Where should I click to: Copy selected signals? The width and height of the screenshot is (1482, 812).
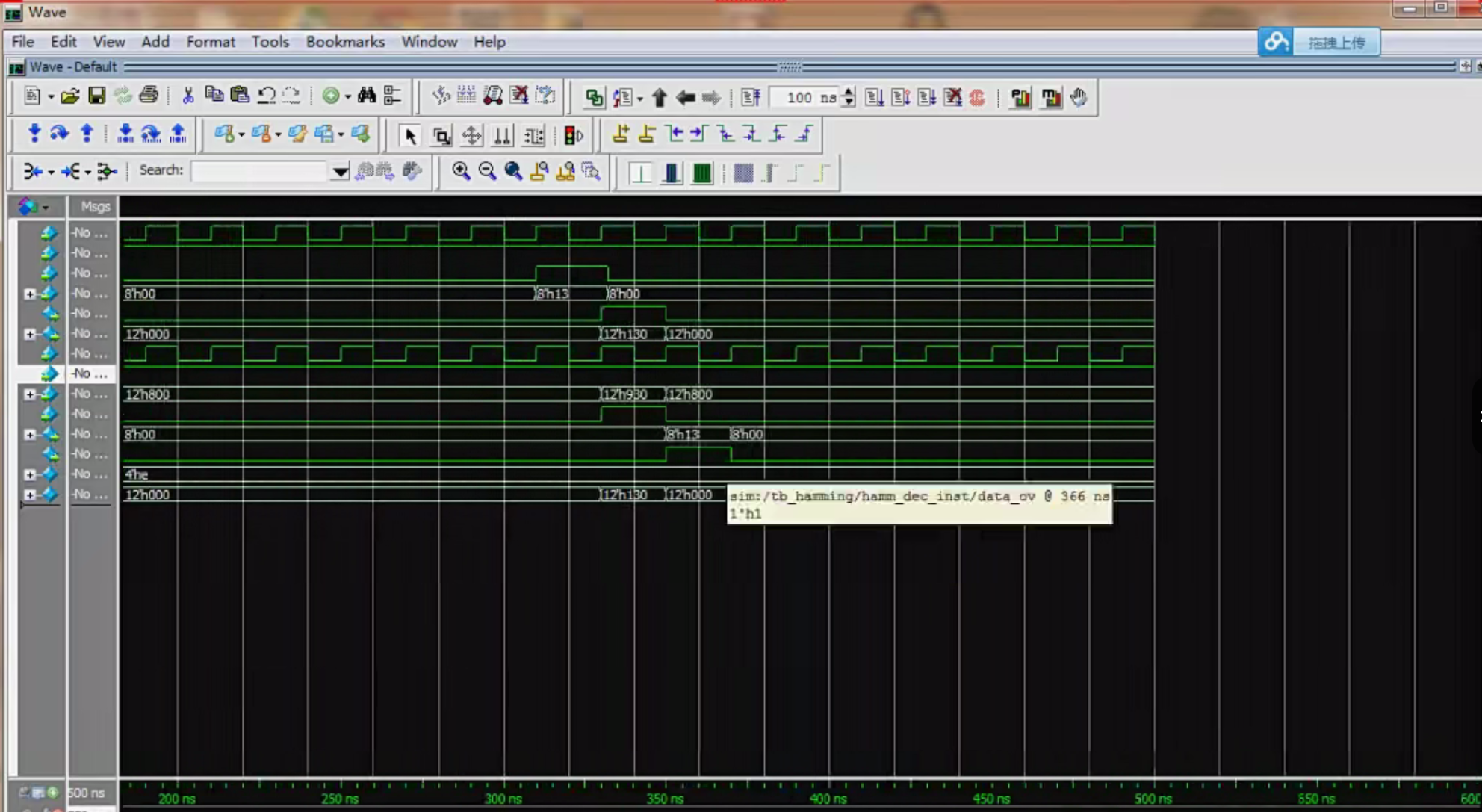tap(214, 96)
